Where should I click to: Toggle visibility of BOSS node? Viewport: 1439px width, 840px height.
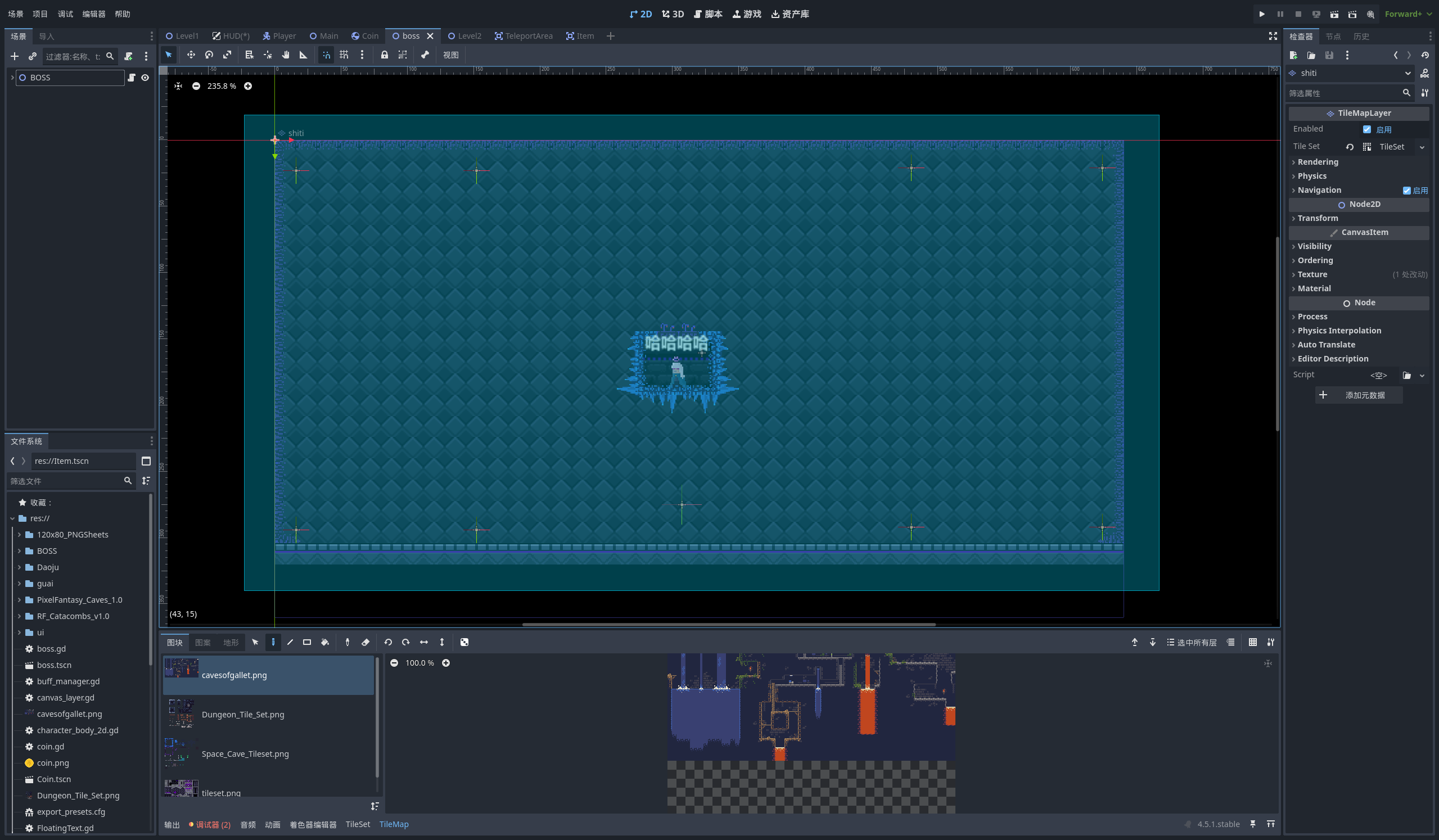(145, 78)
